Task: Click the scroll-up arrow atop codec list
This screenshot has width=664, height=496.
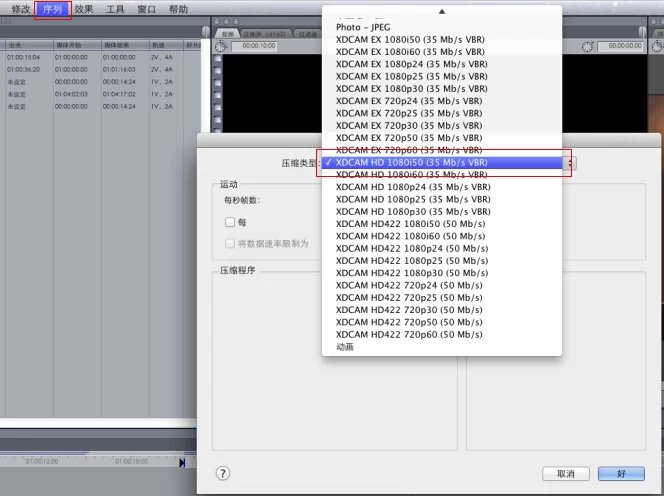Action: 442,11
